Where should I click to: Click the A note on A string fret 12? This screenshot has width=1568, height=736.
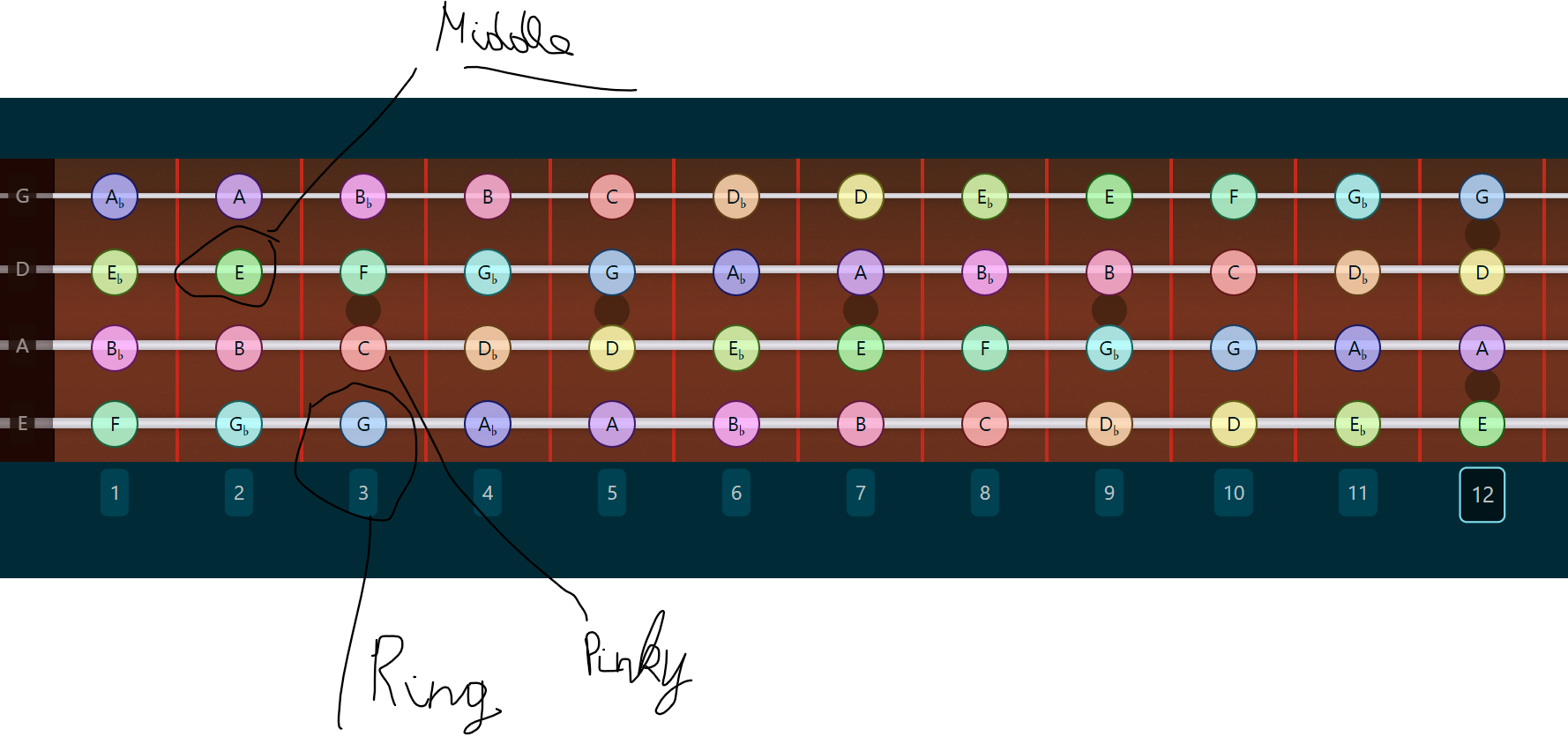1482,348
